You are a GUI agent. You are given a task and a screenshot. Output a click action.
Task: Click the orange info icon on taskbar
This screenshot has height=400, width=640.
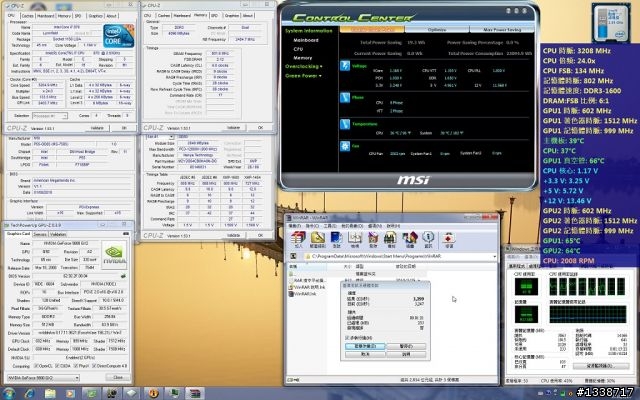[153, 393]
